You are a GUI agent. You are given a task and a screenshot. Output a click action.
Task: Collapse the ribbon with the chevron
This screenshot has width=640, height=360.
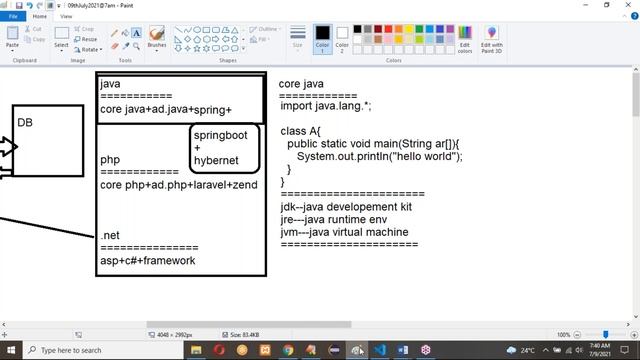click(x=624, y=16)
